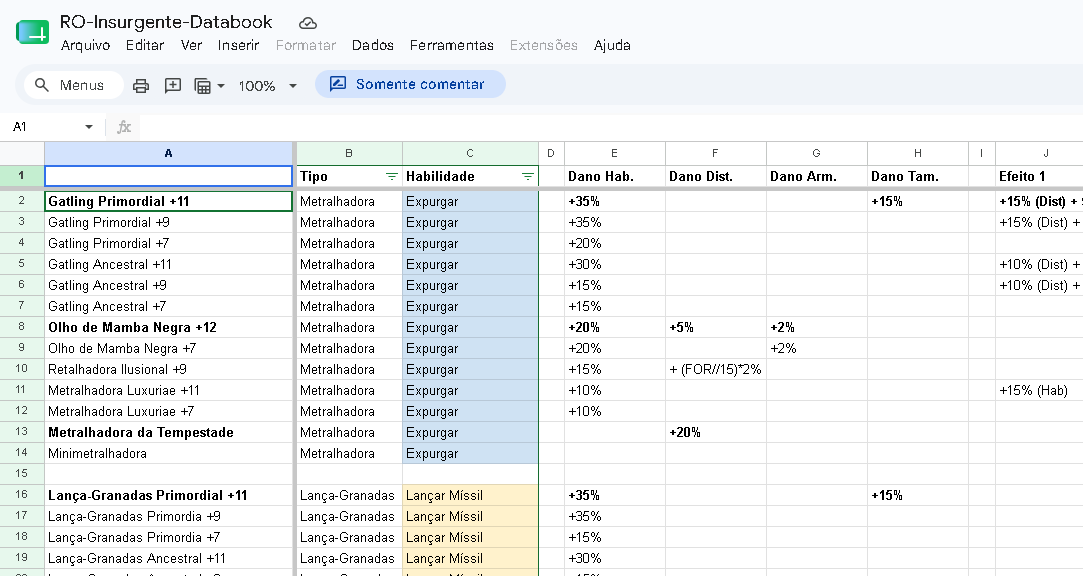Open the Tipo column filter icon

pos(392,177)
